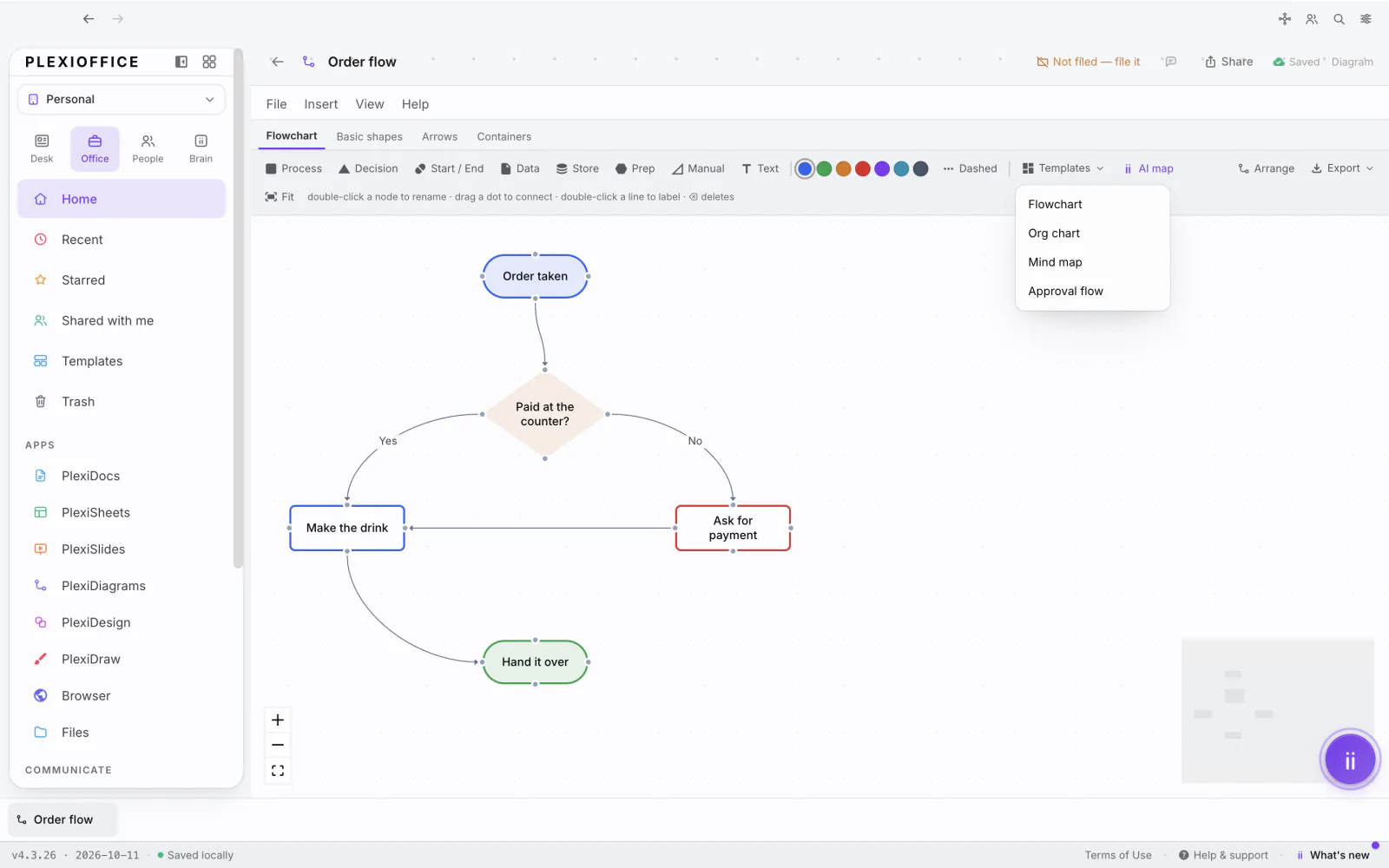The width and height of the screenshot is (1389, 868).
Task: Choose Mind map template
Action: click(x=1092, y=262)
